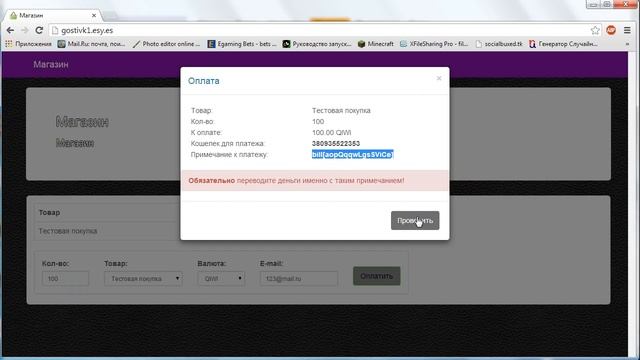Click the Кол-во quantity input field
This screenshot has height=360, width=640.
coord(65,278)
